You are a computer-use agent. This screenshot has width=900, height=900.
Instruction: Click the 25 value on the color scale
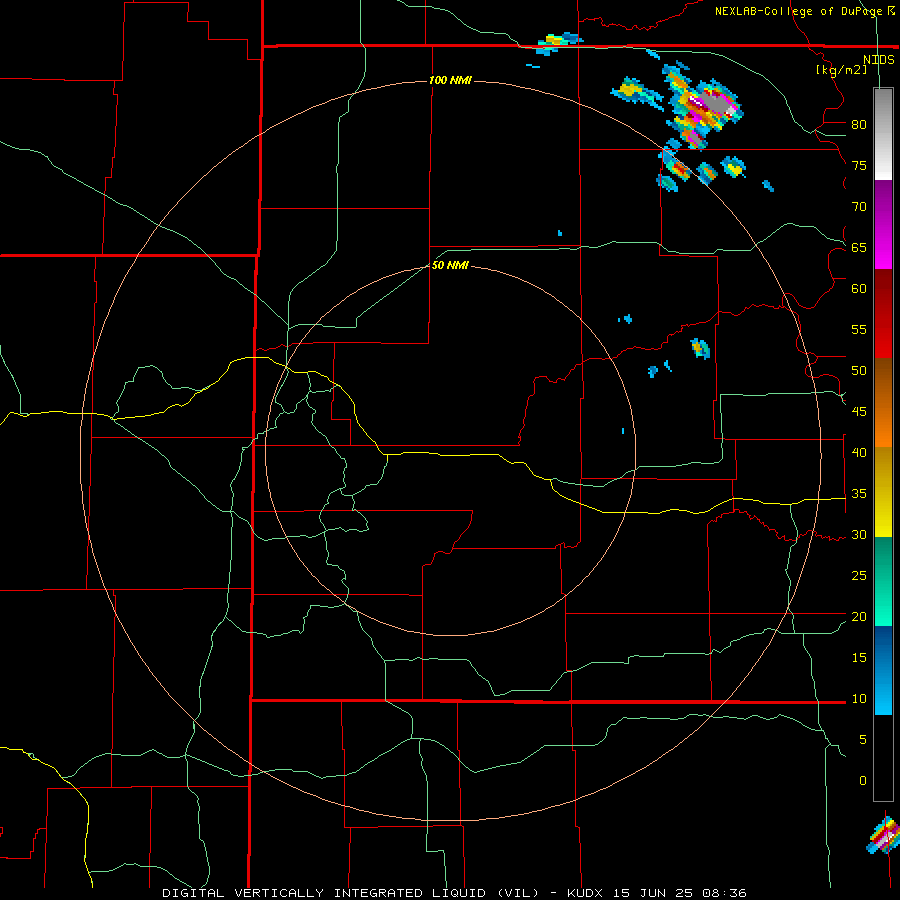pyautogui.click(x=859, y=576)
